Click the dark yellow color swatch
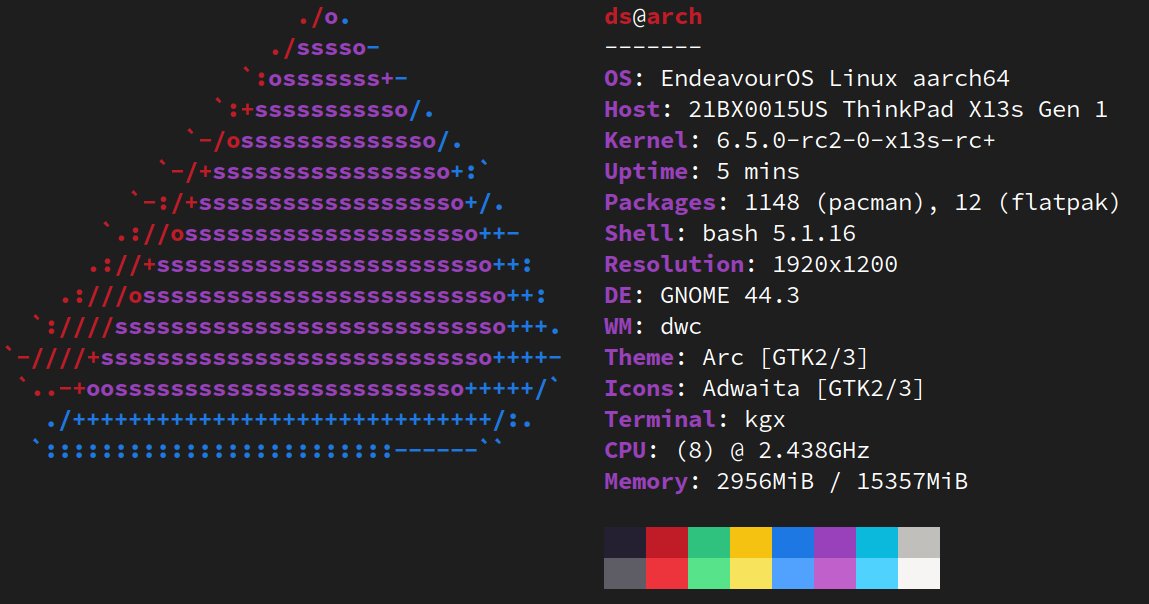This screenshot has width=1149, height=604. click(x=750, y=542)
